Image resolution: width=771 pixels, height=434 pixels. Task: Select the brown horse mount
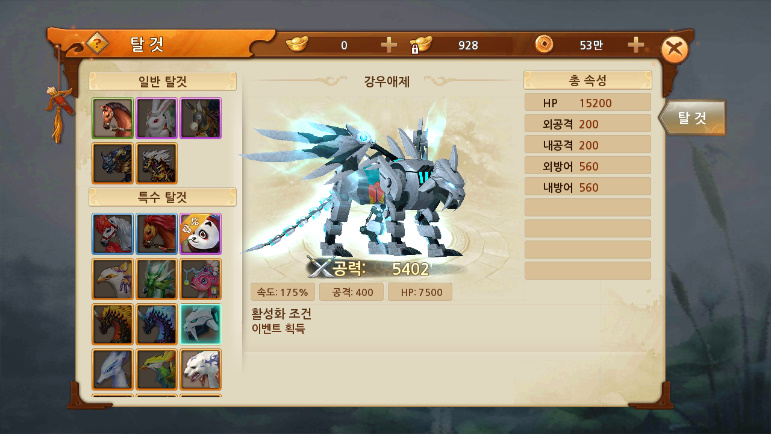point(113,118)
